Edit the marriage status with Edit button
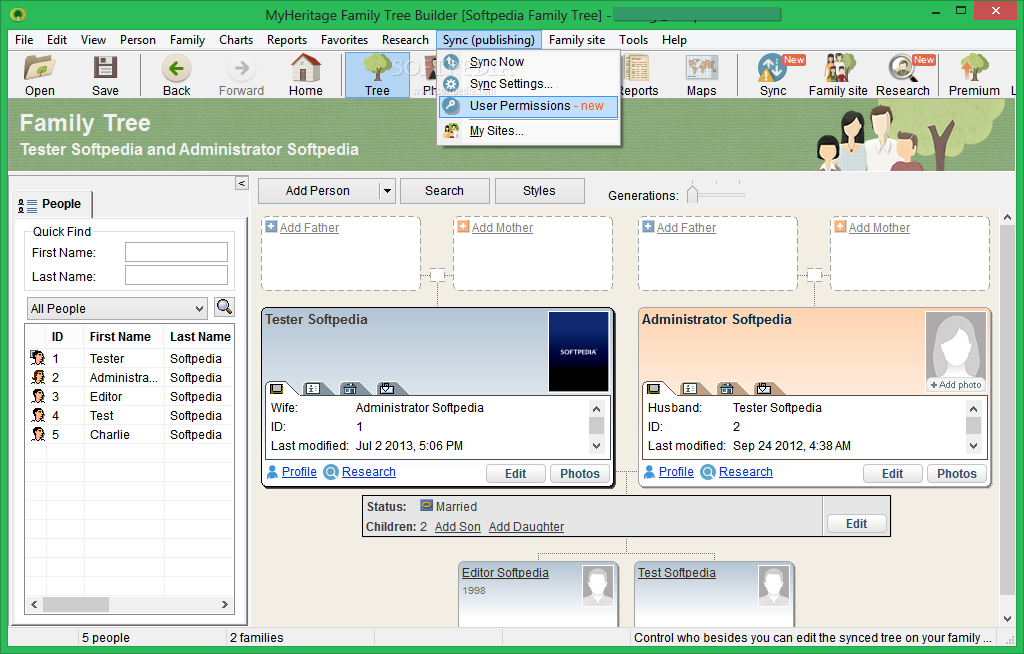The image size is (1024, 654). [856, 524]
